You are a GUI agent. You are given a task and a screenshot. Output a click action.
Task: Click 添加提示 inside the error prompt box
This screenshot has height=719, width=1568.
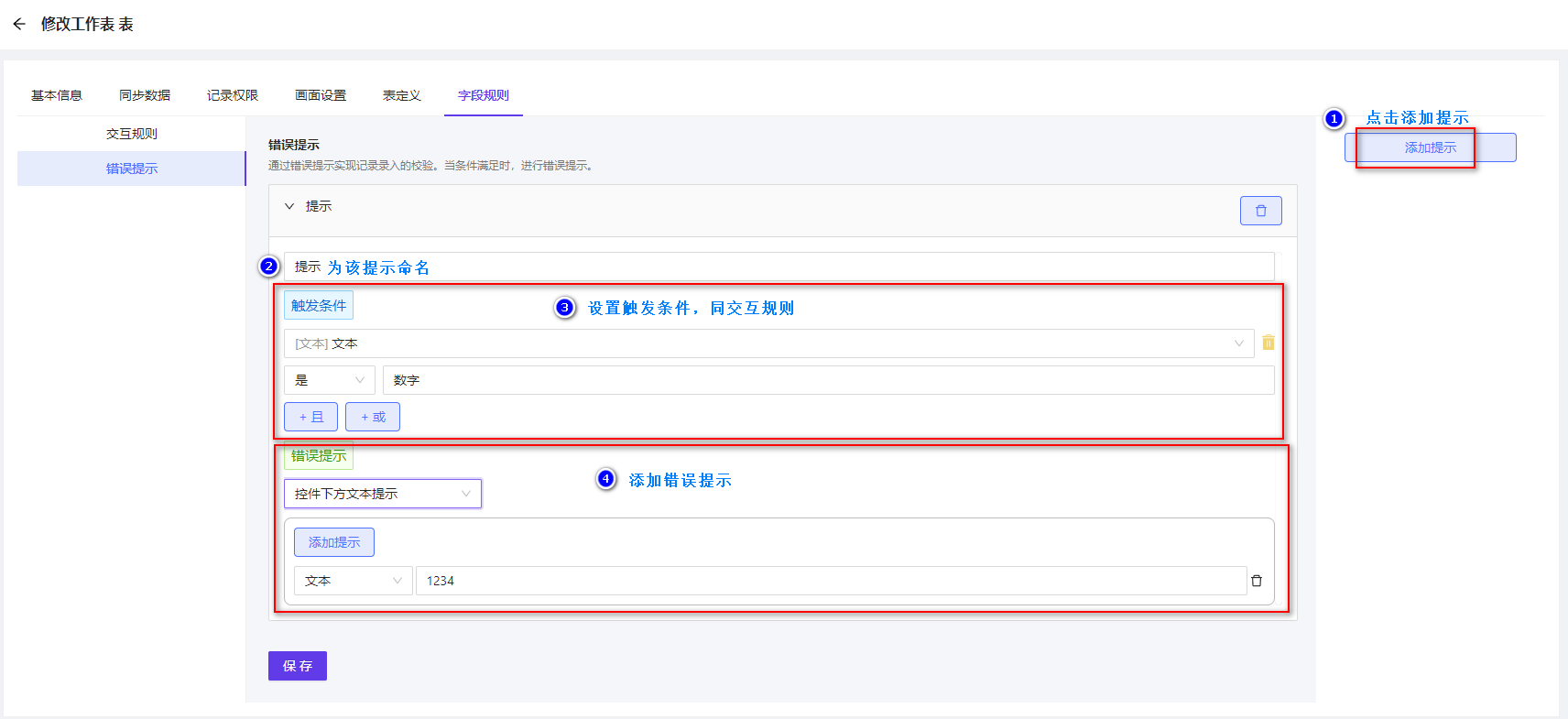[x=334, y=542]
